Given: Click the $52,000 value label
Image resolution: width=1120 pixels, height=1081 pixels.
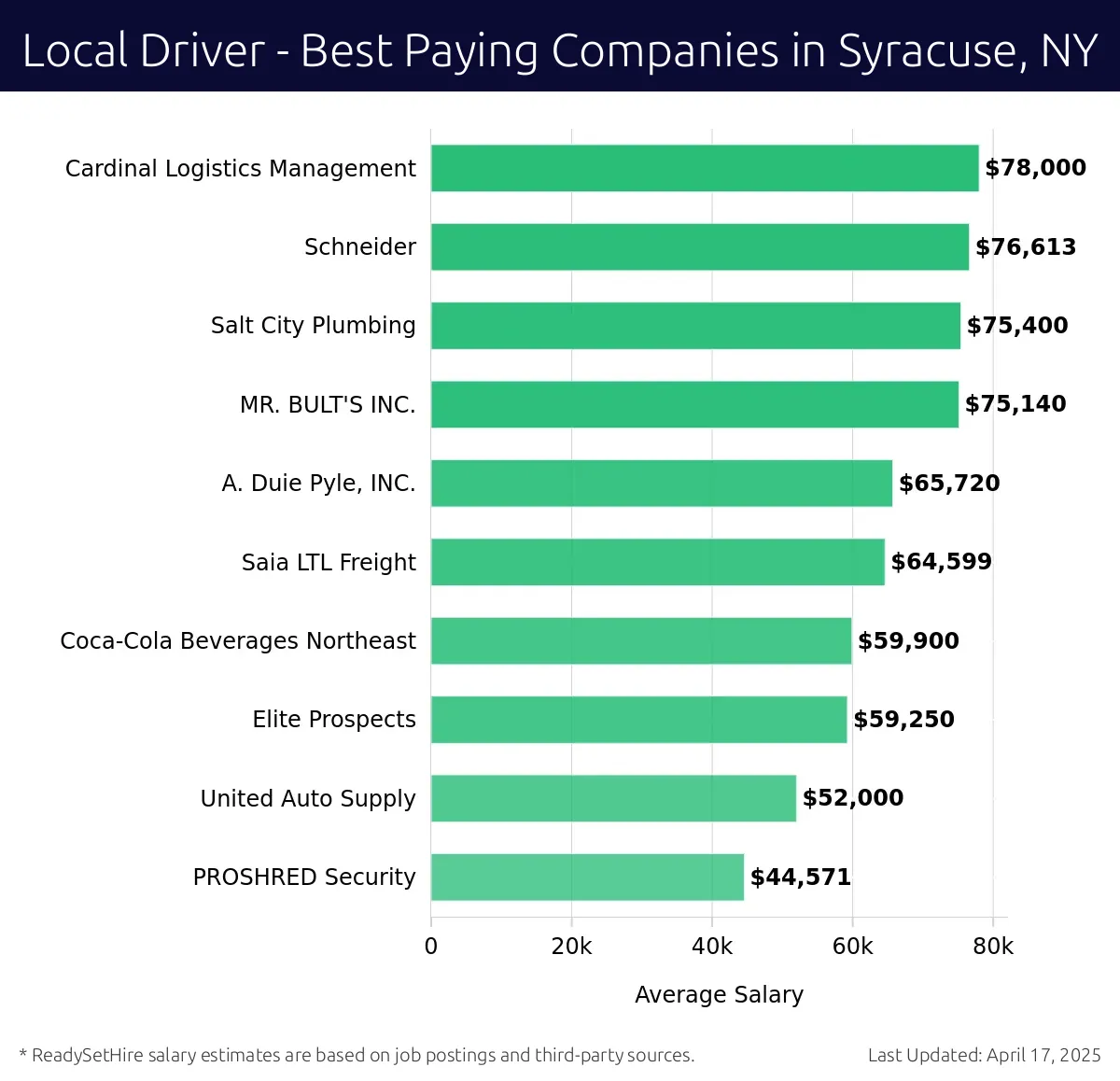Looking at the screenshot, I should (x=853, y=798).
